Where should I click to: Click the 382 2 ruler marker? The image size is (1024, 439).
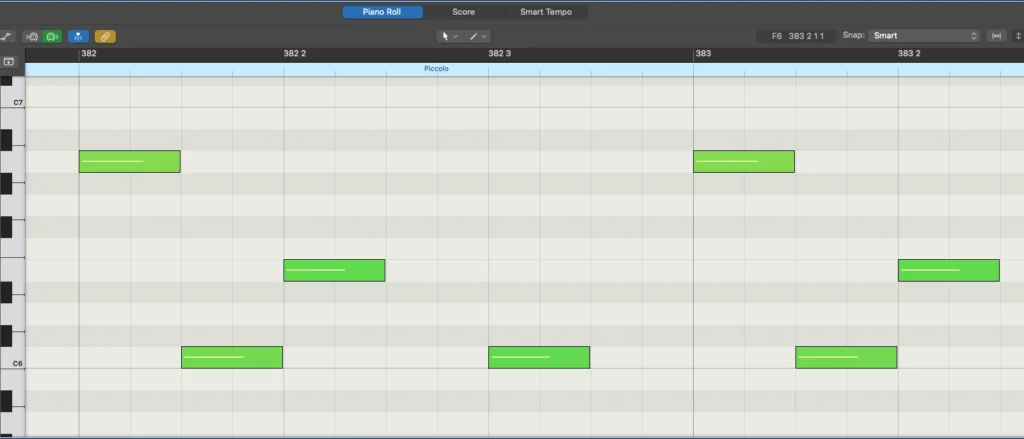click(x=295, y=54)
